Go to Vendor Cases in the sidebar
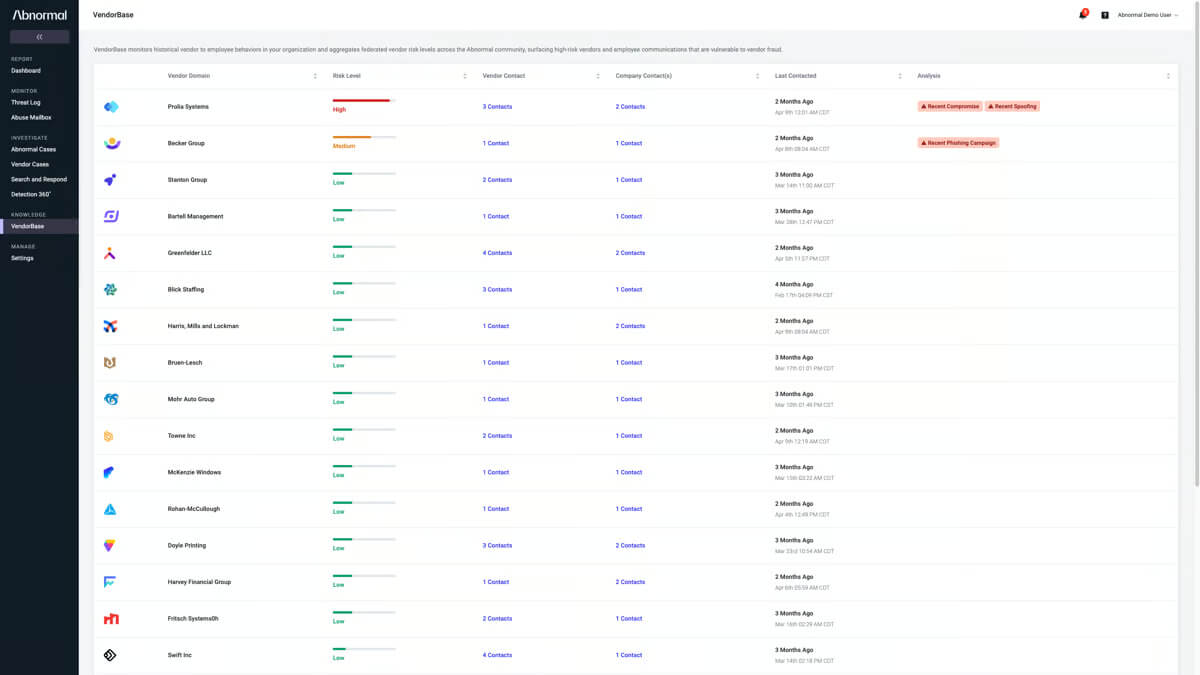Viewport: 1200px width, 675px height. [30, 164]
